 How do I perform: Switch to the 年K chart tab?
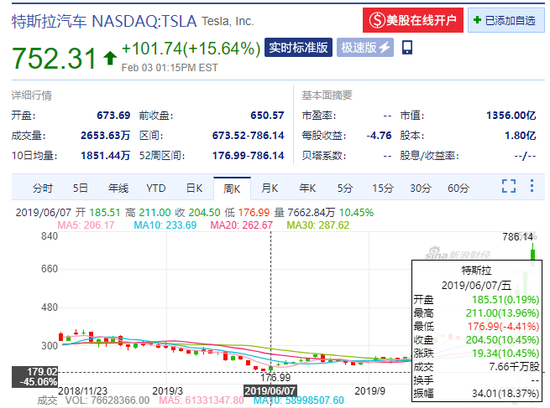click(307, 188)
